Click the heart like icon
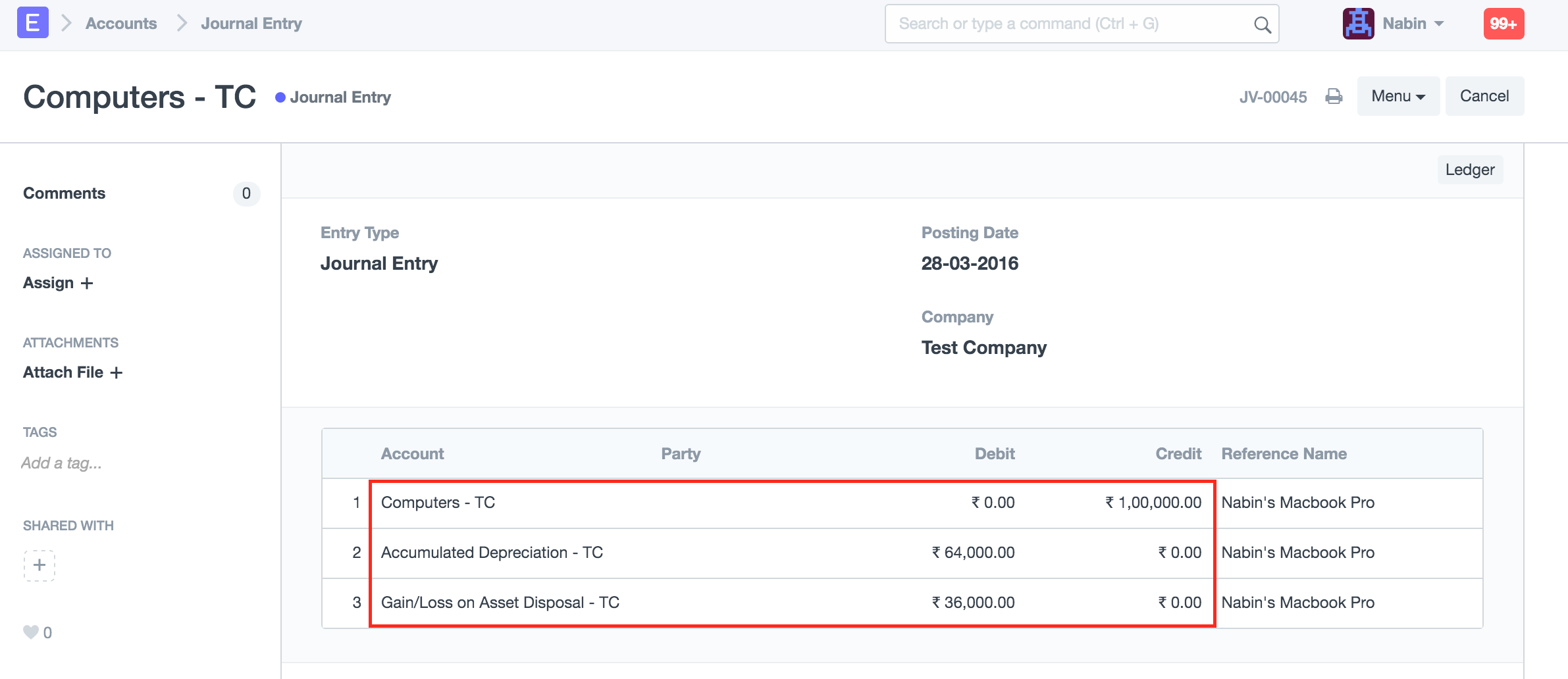1568x679 pixels. click(x=30, y=632)
